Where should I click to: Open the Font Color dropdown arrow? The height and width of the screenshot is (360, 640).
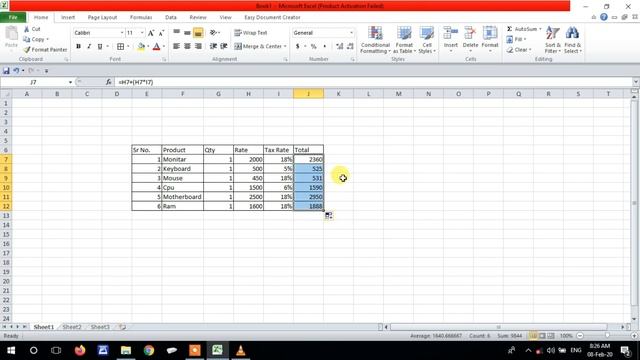[x=164, y=47]
